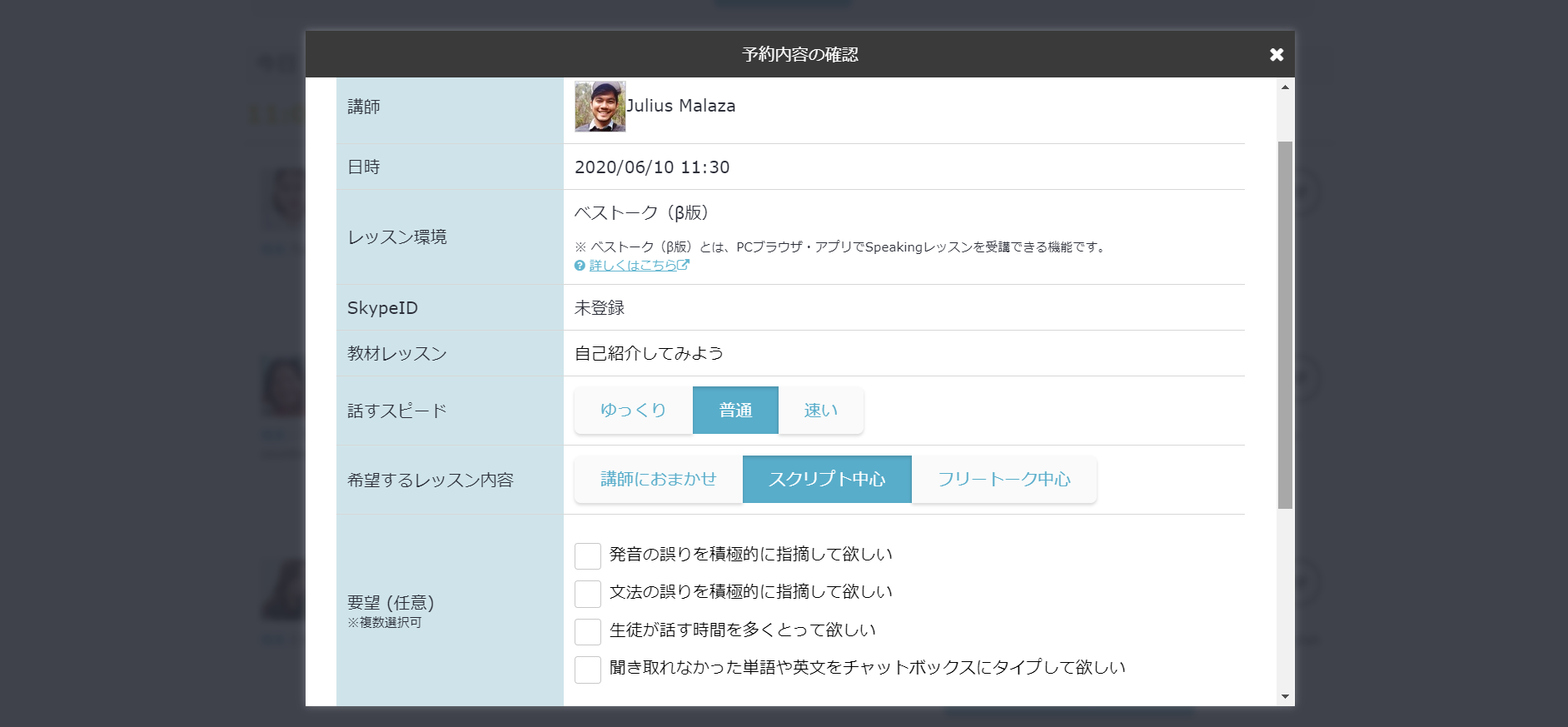
Task: Click teacher name Julius Malaza
Action: click(x=680, y=107)
